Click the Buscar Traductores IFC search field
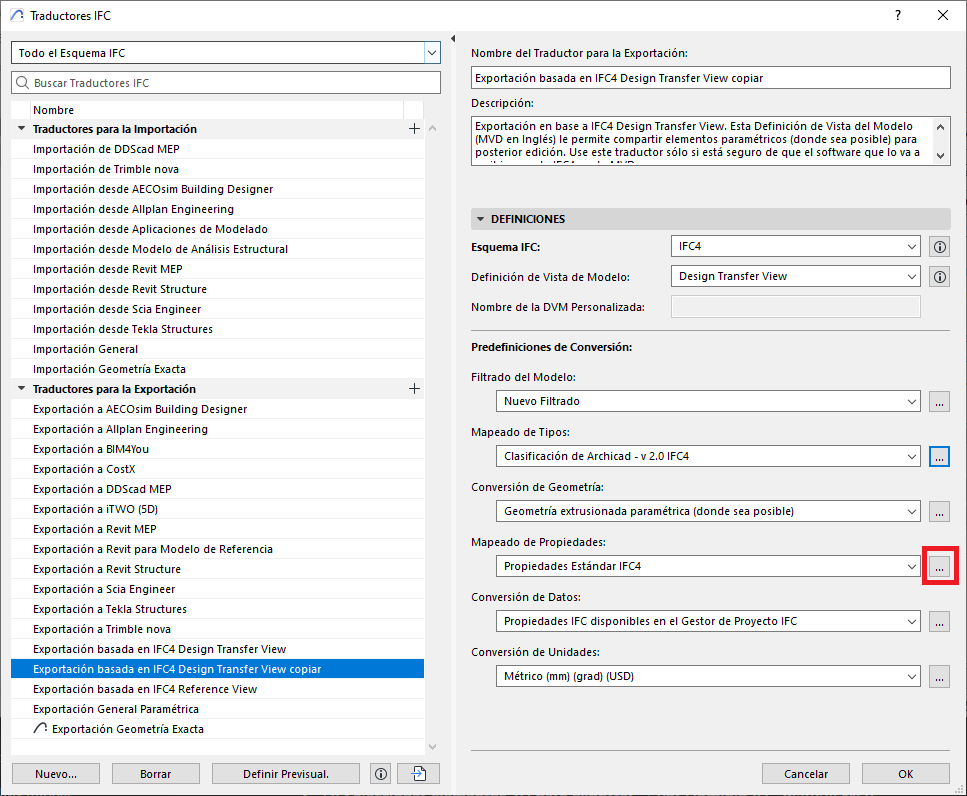967x796 pixels. (x=226, y=83)
